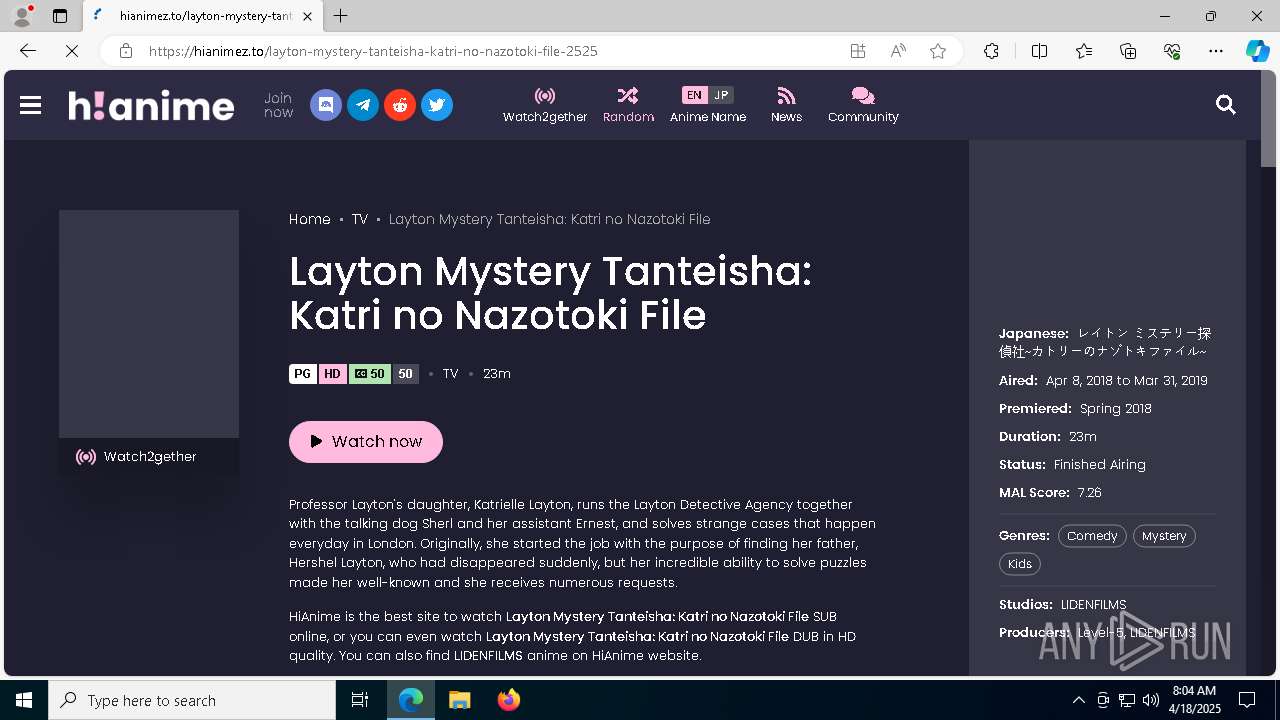Open the volume control
This screenshot has height=720, width=1280.
1151,700
